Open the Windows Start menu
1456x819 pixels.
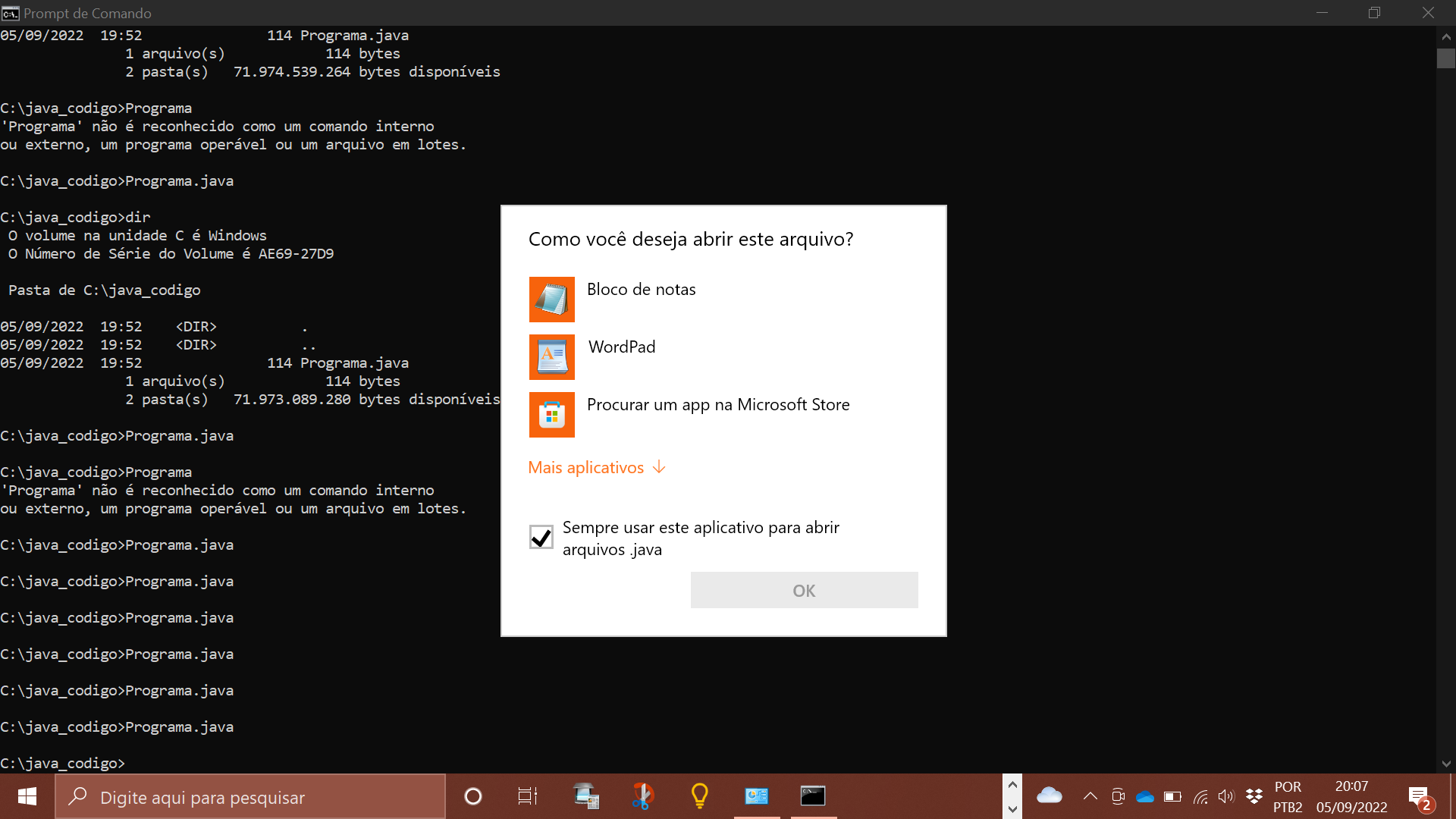coord(27,796)
